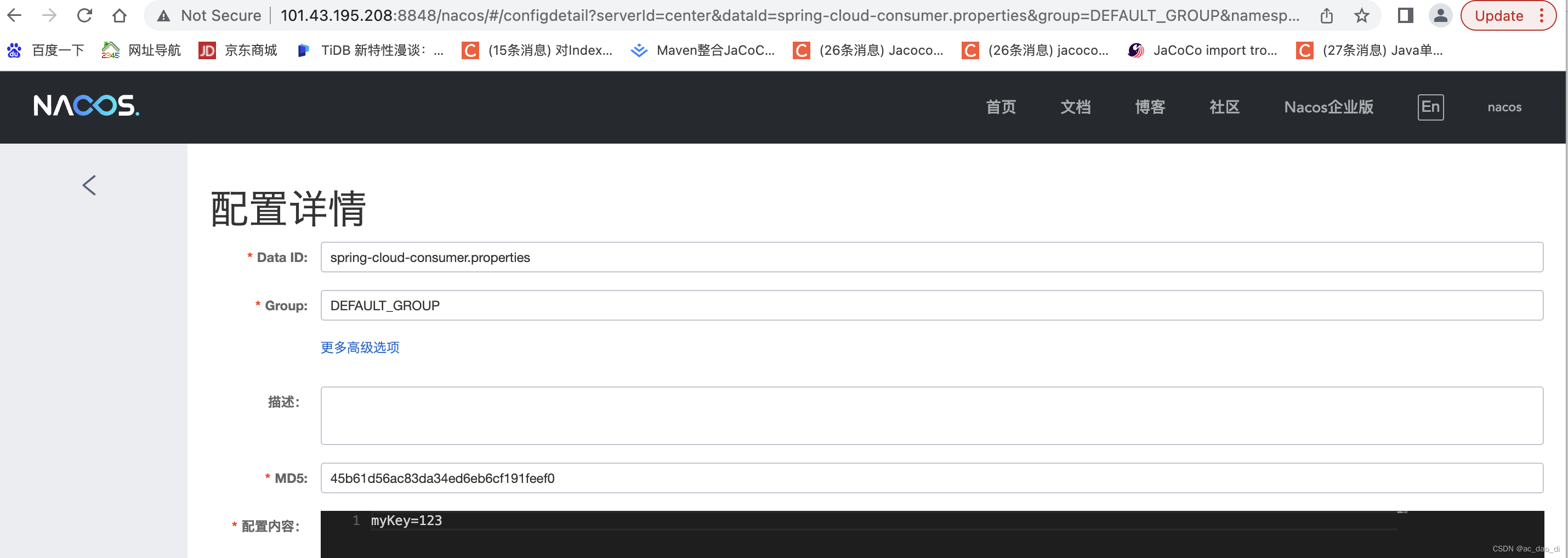Screen dimensions: 1568x558
Task: Click the browser forward arrow
Action: (x=49, y=16)
